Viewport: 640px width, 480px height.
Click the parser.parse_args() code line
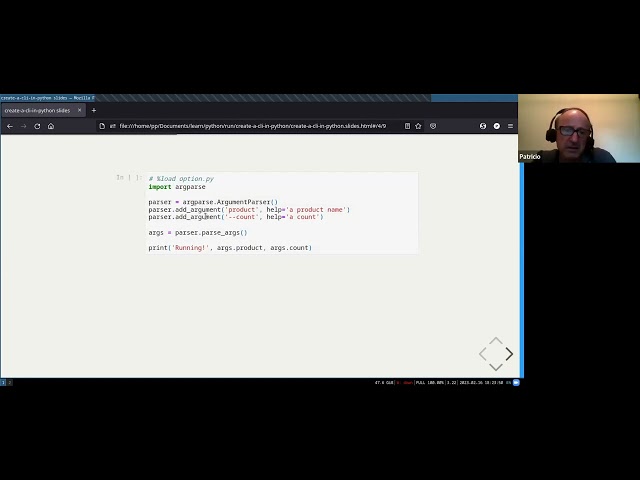198,233
